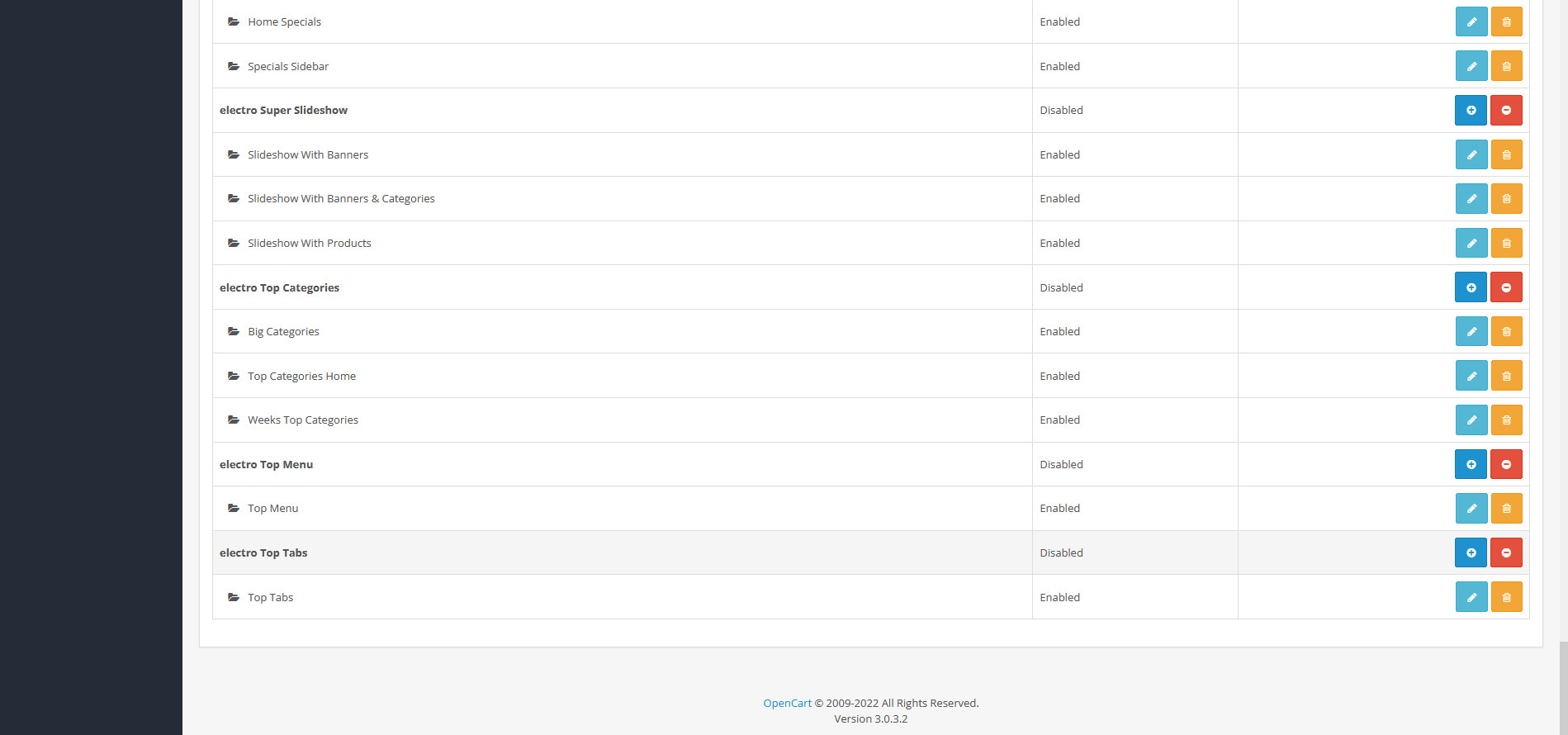Click 'Top Tabs' module name
Image resolution: width=1568 pixels, height=735 pixels.
pyautogui.click(x=270, y=597)
